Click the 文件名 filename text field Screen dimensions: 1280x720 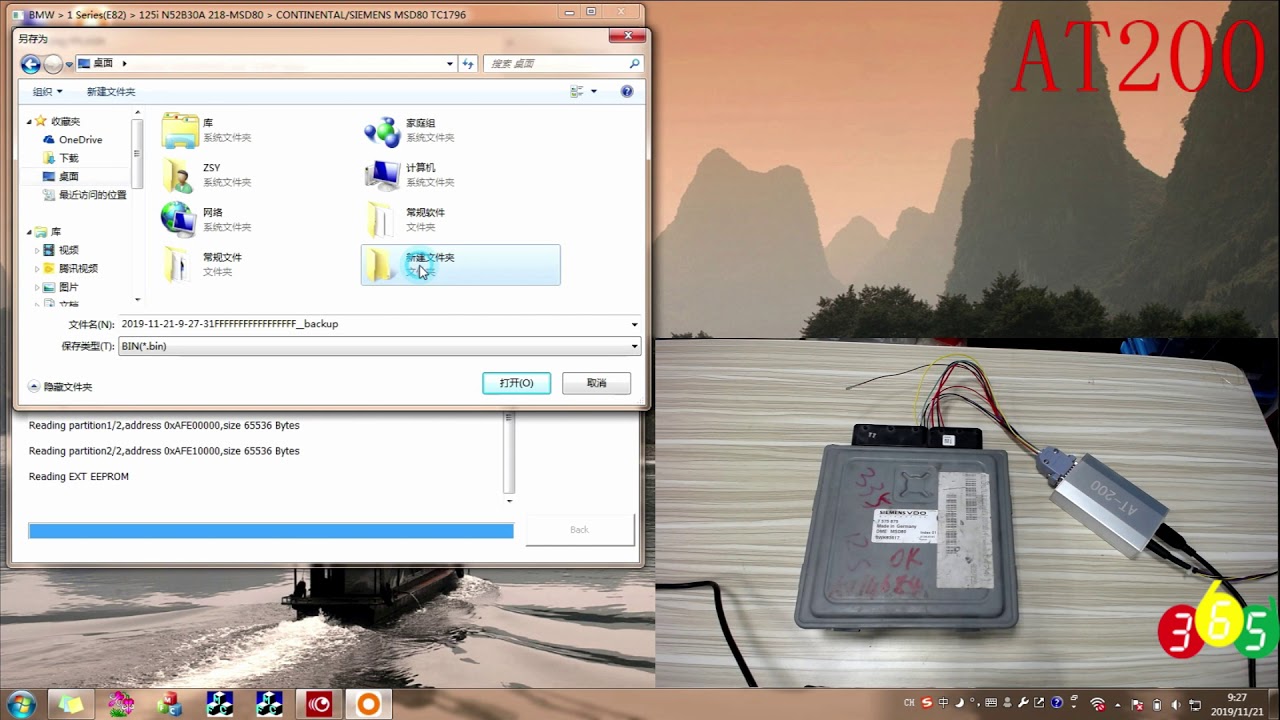[373, 324]
